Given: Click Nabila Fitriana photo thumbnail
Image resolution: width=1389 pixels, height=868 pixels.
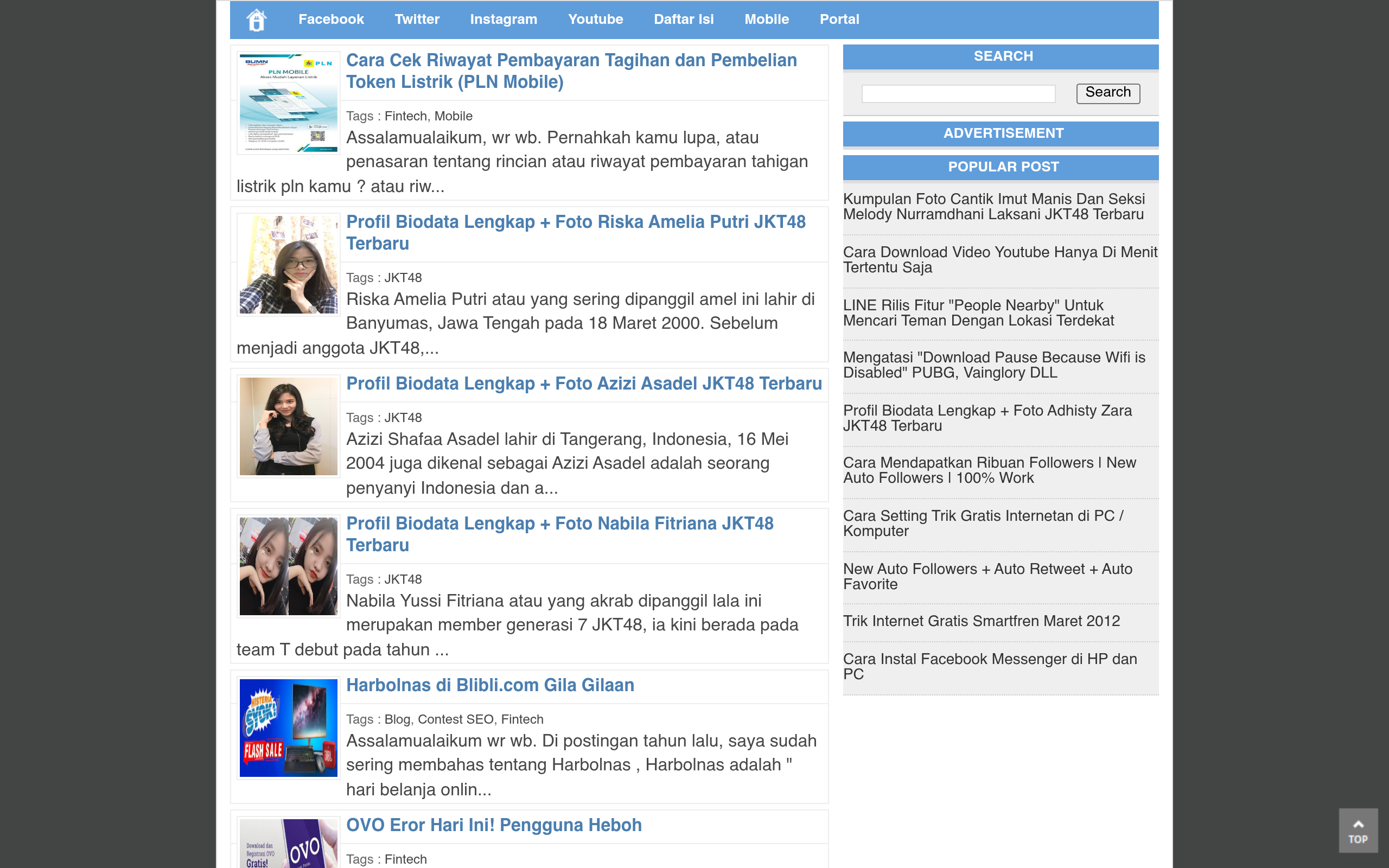Looking at the screenshot, I should [x=288, y=566].
